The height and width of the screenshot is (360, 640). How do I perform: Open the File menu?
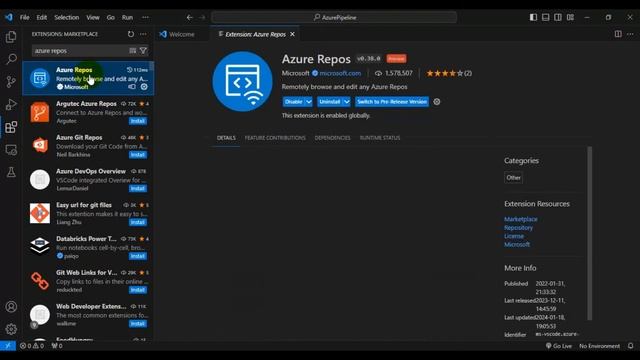coord(24,18)
